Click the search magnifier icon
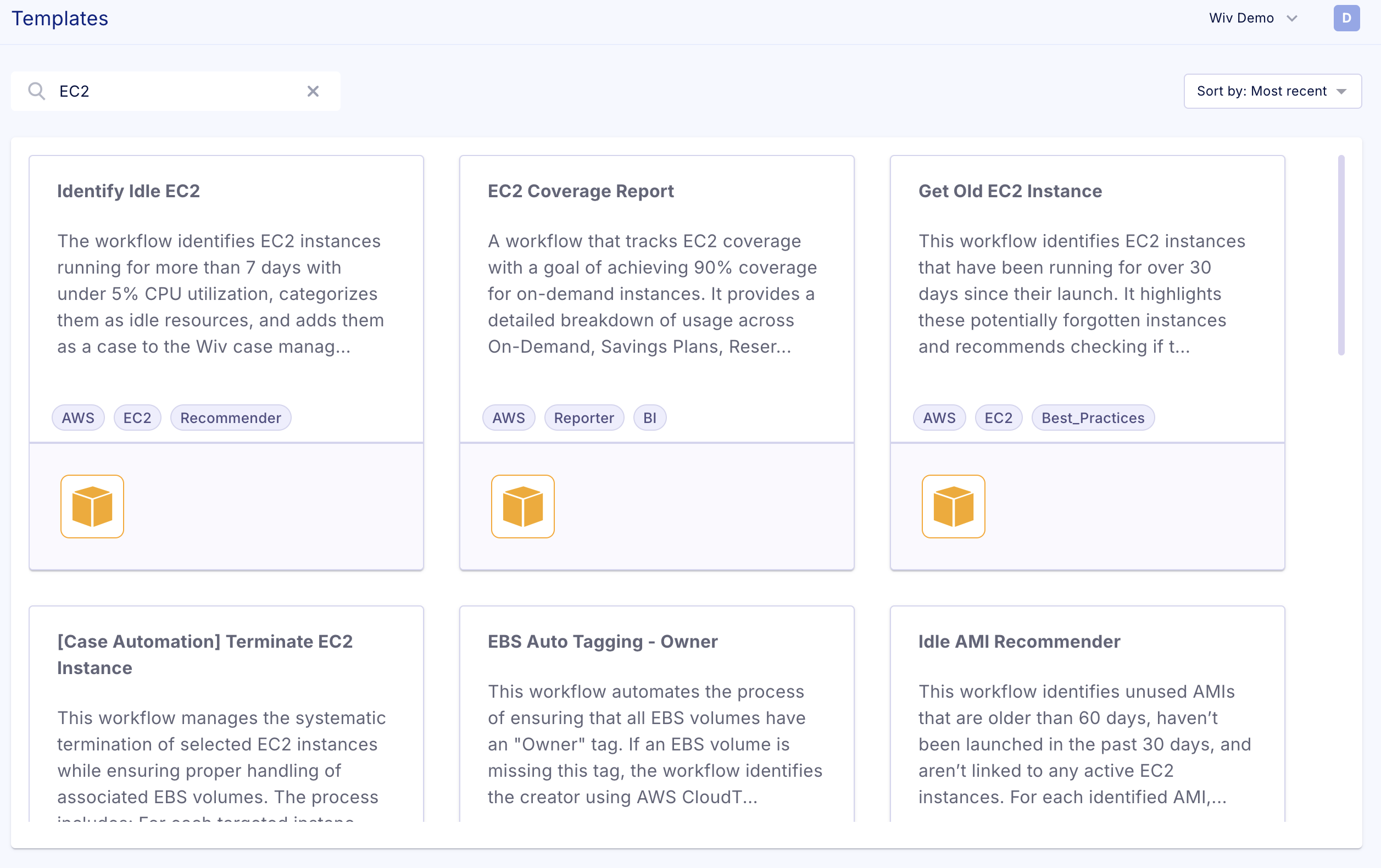The width and height of the screenshot is (1381, 868). click(x=37, y=91)
